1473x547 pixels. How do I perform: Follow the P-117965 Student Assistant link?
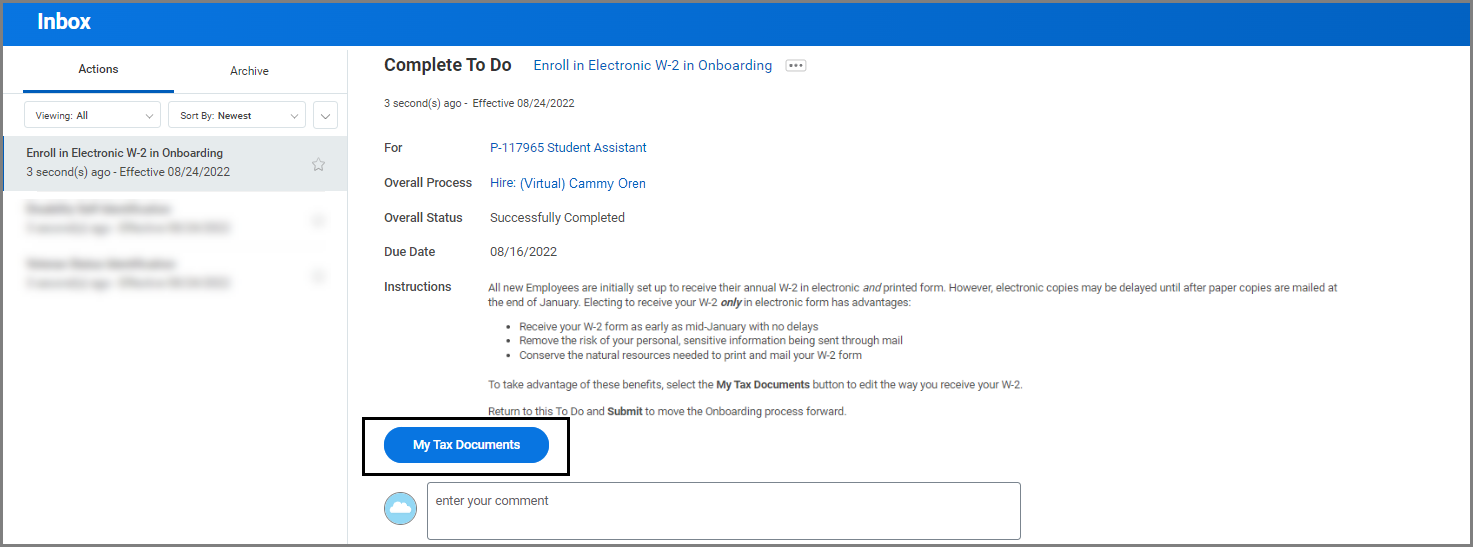[568, 148]
